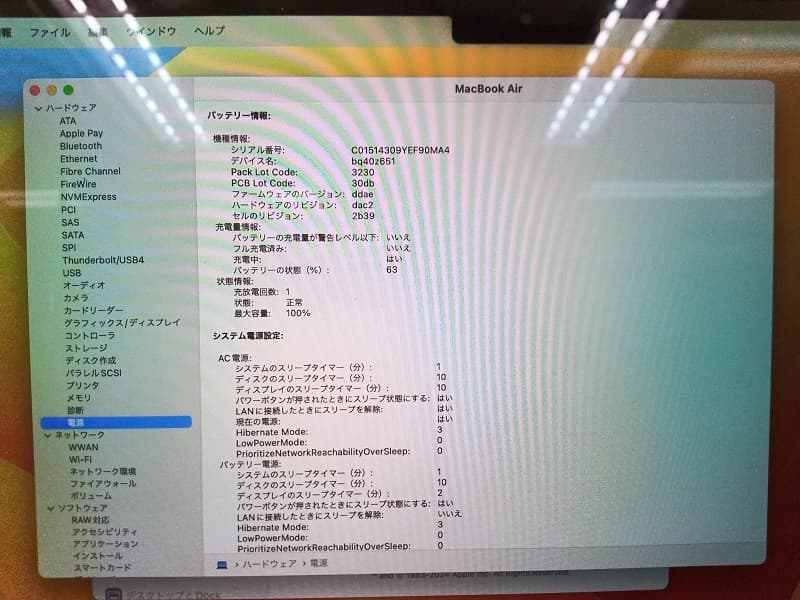Select ボリューム in the sidebar
Image resolution: width=800 pixels, height=600 pixels.
(x=91, y=496)
